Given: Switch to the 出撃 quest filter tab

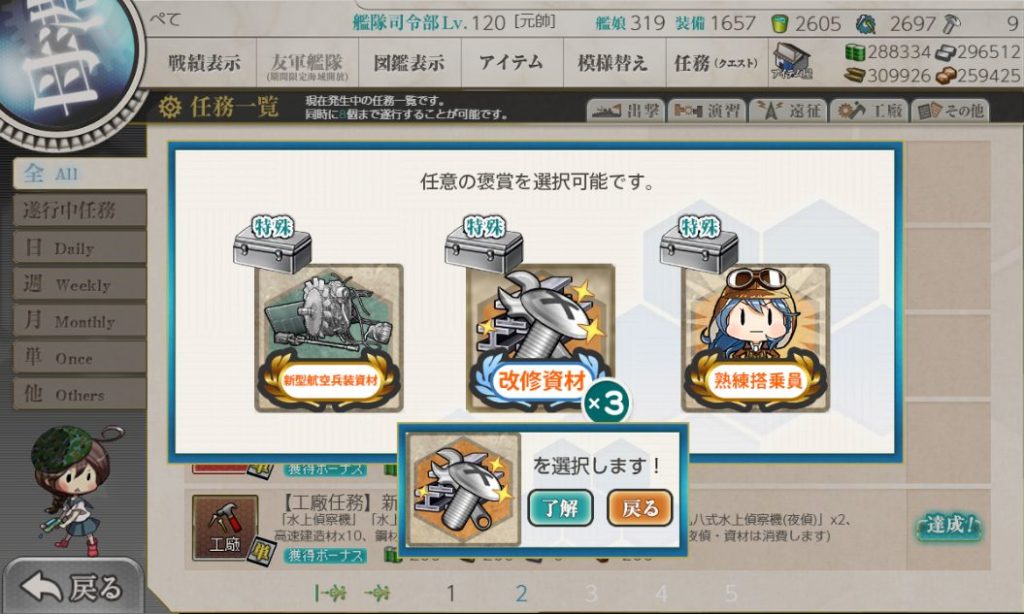Looking at the screenshot, I should [x=626, y=111].
